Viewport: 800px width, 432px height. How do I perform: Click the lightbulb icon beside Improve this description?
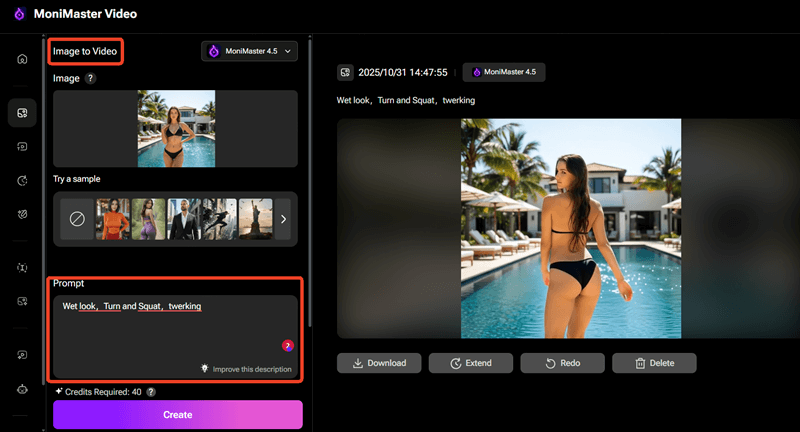pyautogui.click(x=205, y=368)
